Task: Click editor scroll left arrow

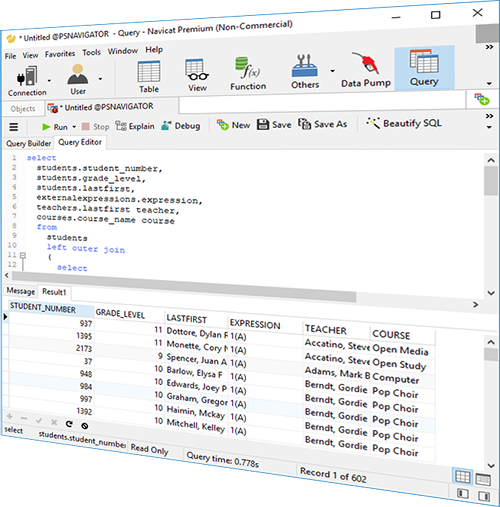Action: (x=7, y=275)
